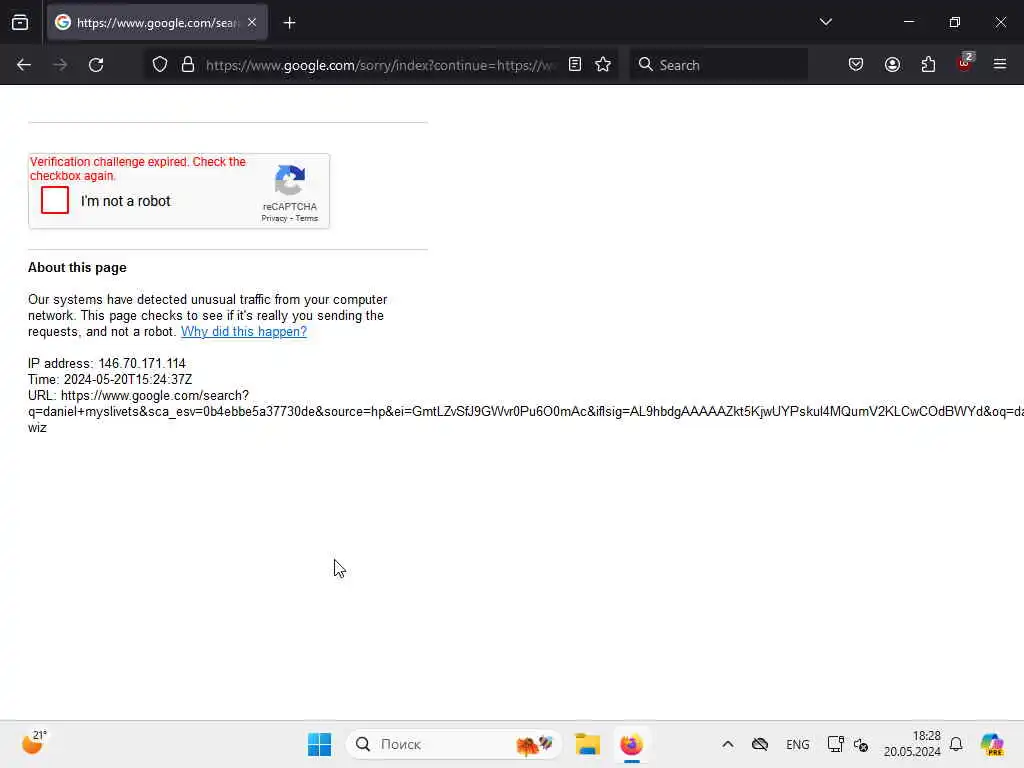Open Pocket save icon
This screenshot has width=1024, height=768.
pyautogui.click(x=856, y=65)
